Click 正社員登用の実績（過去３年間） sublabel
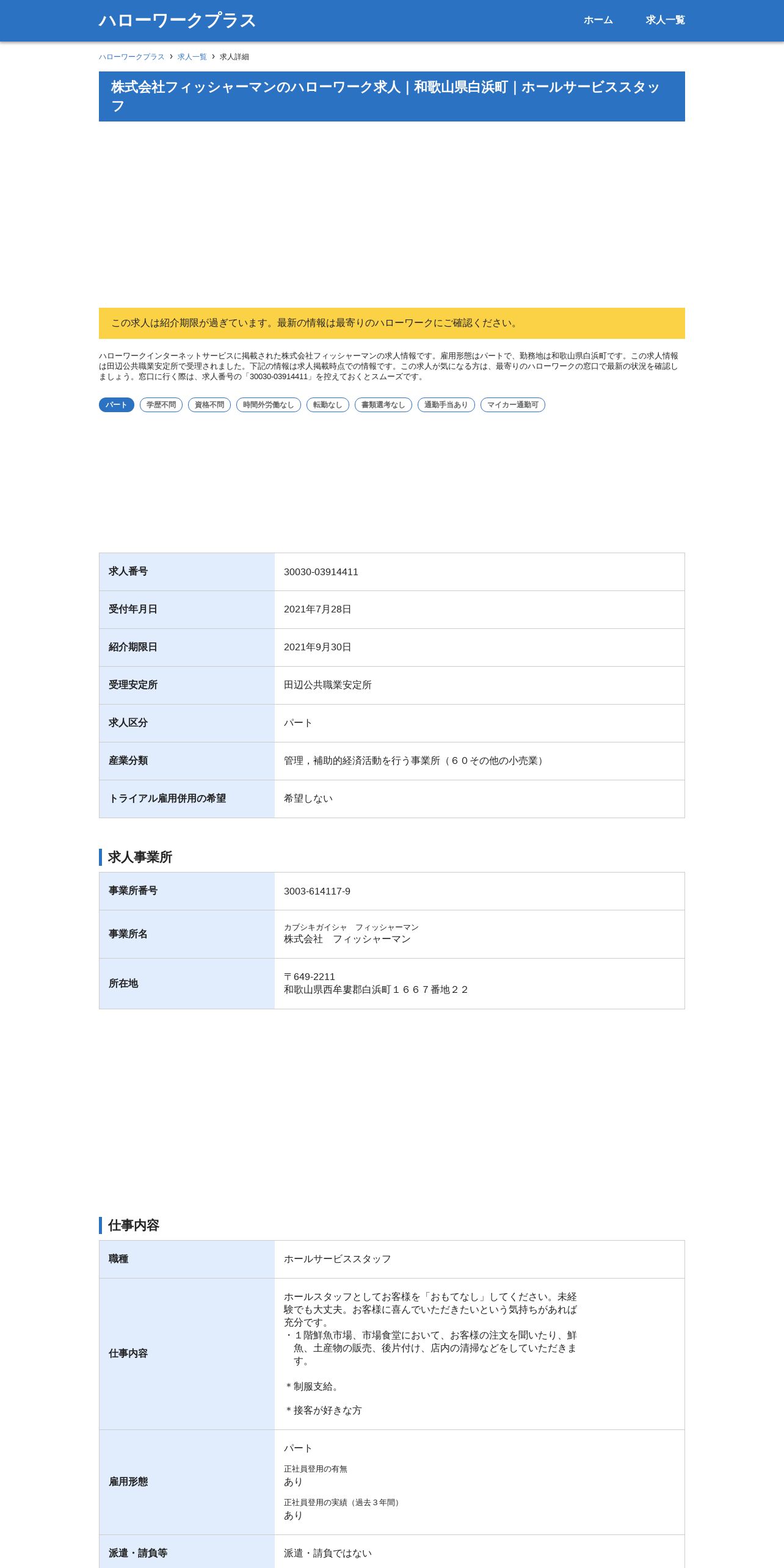784x1568 pixels. coord(343,1503)
